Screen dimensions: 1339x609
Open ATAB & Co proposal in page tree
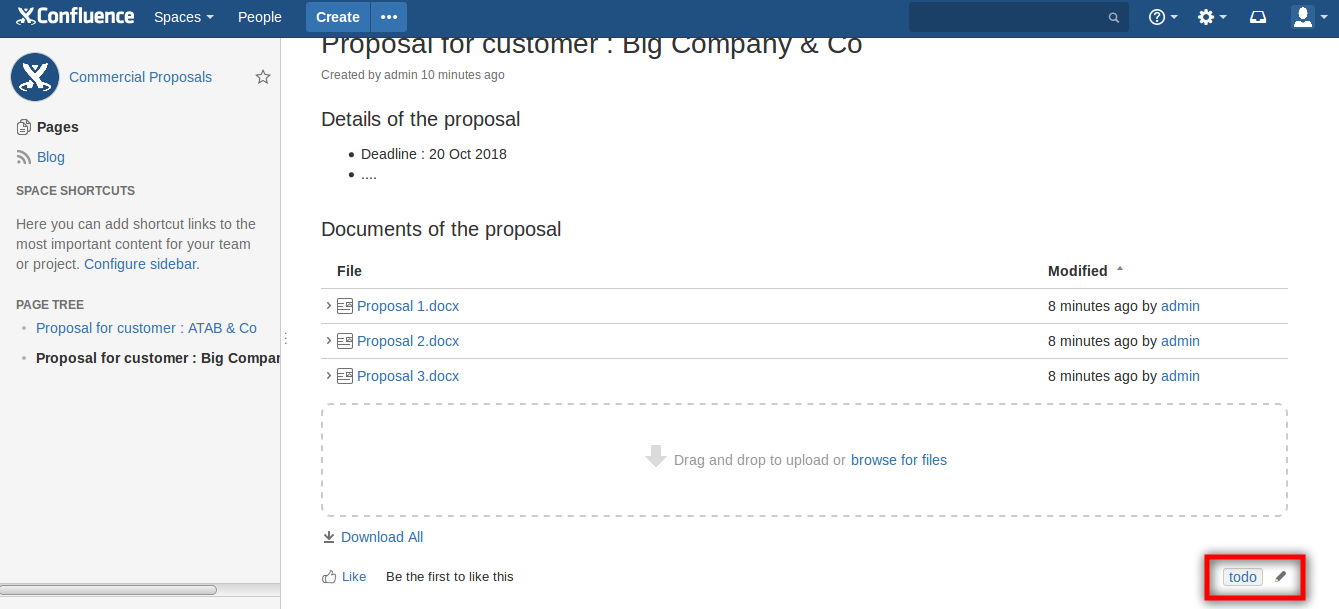click(x=146, y=328)
